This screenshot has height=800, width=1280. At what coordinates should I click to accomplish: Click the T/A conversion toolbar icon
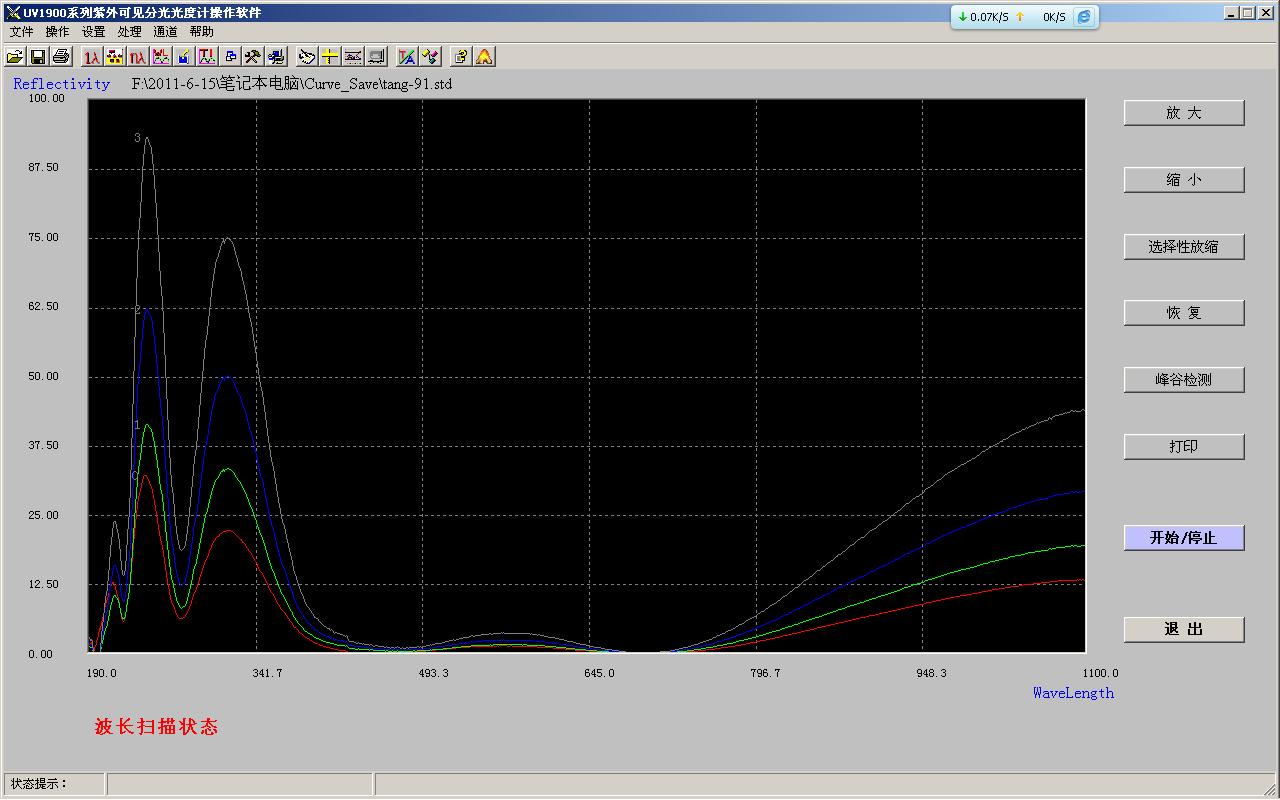point(406,57)
